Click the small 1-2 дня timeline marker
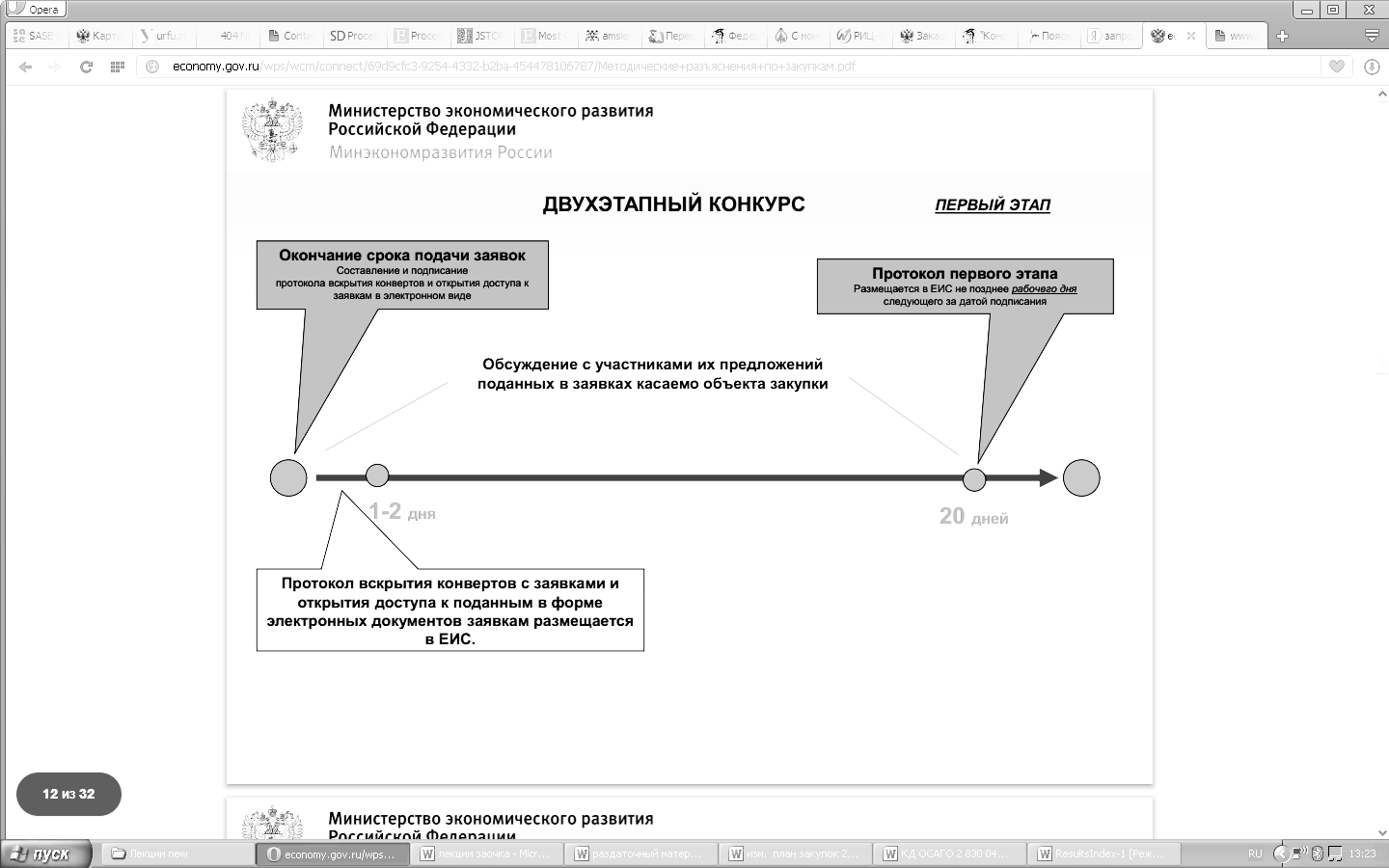 click(x=377, y=475)
